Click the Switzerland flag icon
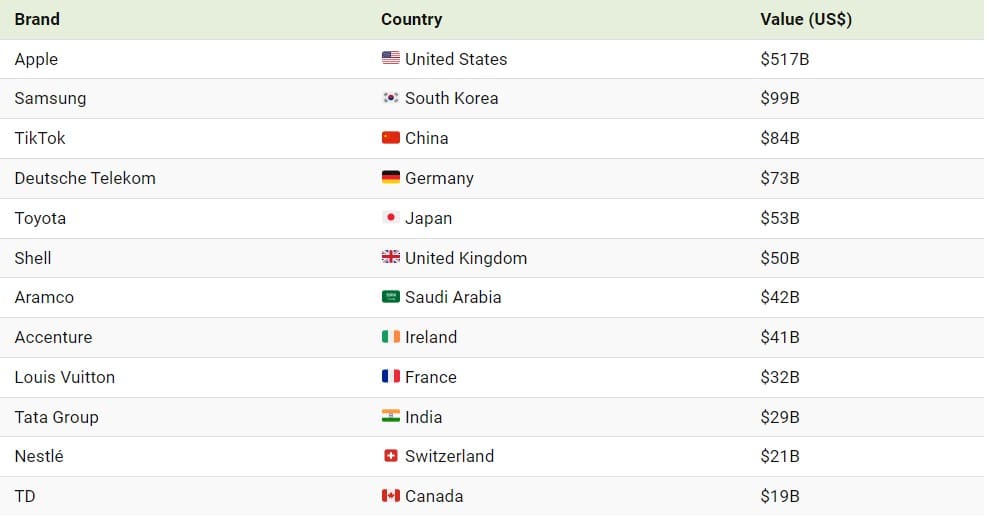This screenshot has height=522, width=988. click(390, 456)
